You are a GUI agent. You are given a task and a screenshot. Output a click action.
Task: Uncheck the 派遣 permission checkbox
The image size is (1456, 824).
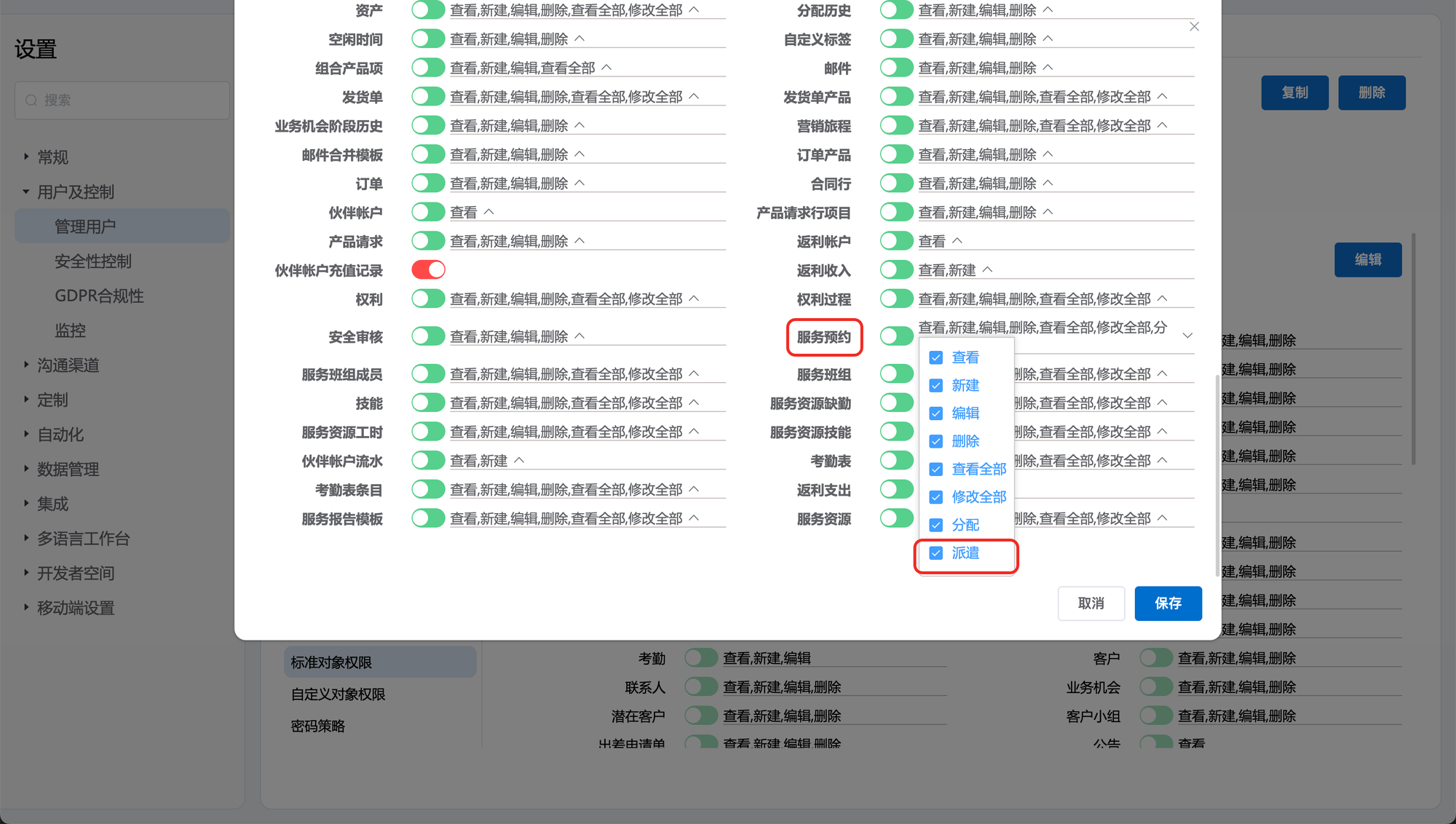click(936, 553)
